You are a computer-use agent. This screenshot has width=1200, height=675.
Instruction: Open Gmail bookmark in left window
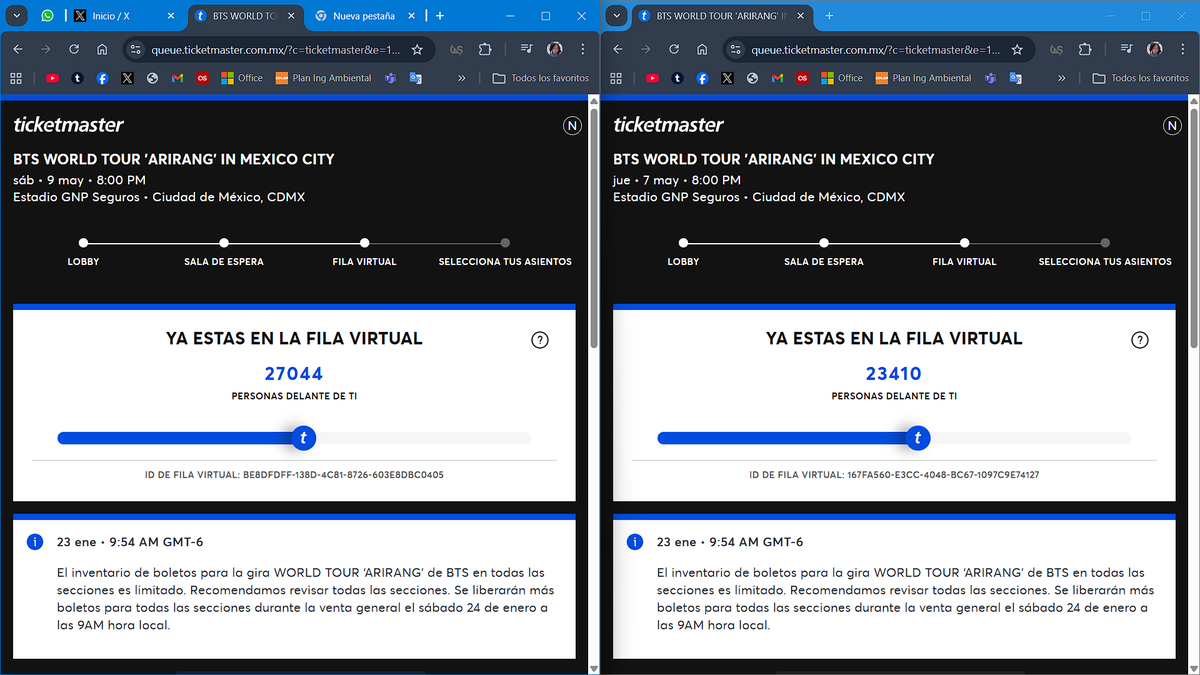[x=177, y=78]
